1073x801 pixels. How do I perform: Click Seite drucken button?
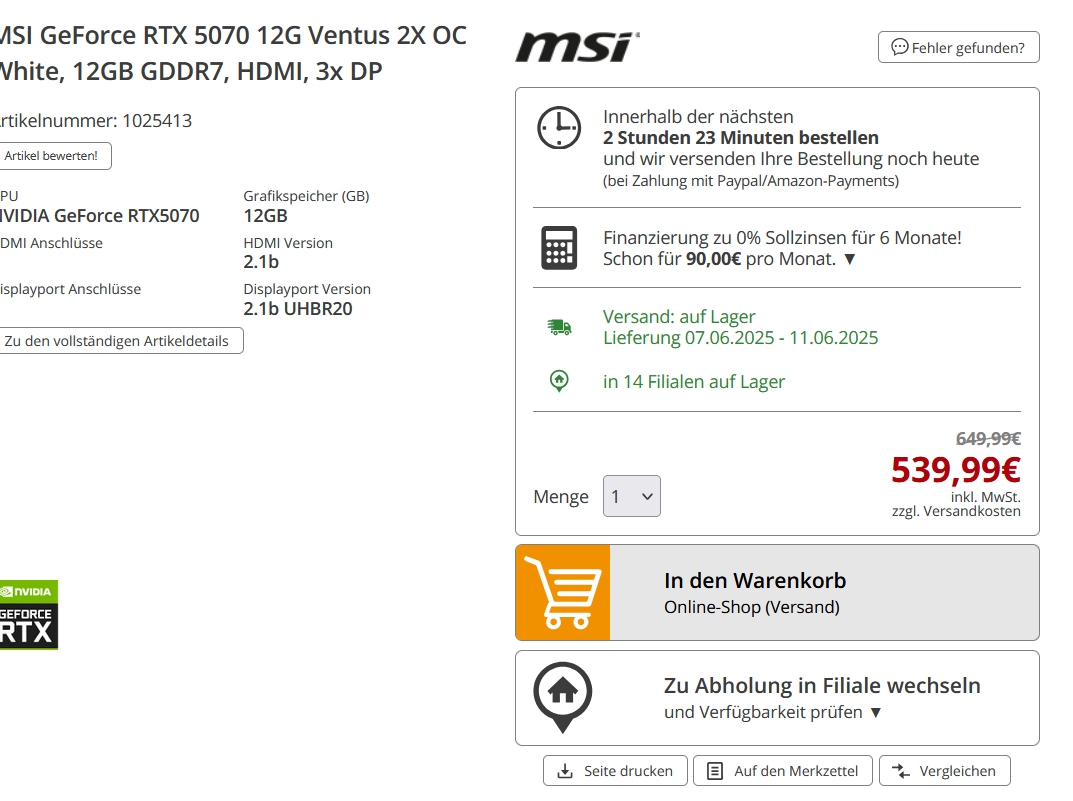(615, 771)
